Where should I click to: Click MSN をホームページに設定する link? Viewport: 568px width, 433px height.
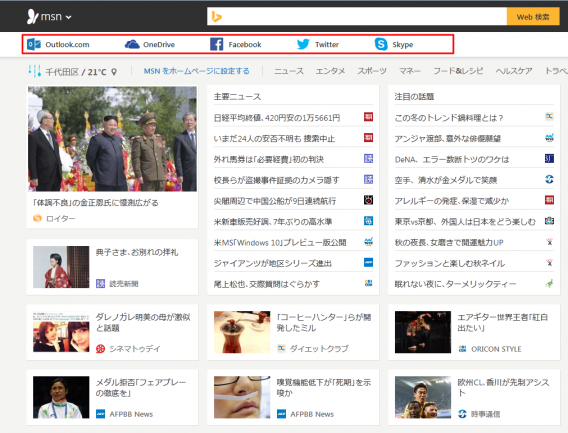point(197,71)
